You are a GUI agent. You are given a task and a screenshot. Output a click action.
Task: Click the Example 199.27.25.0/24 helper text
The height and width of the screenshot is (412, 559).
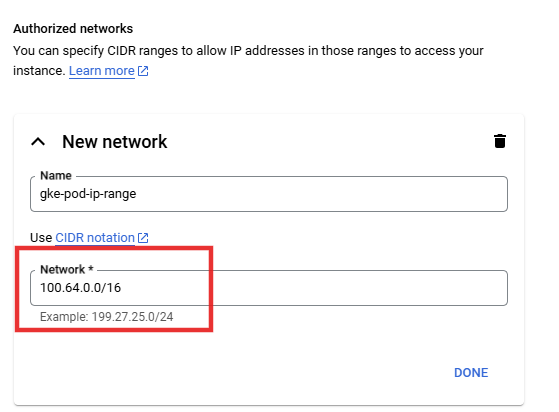click(x=107, y=317)
